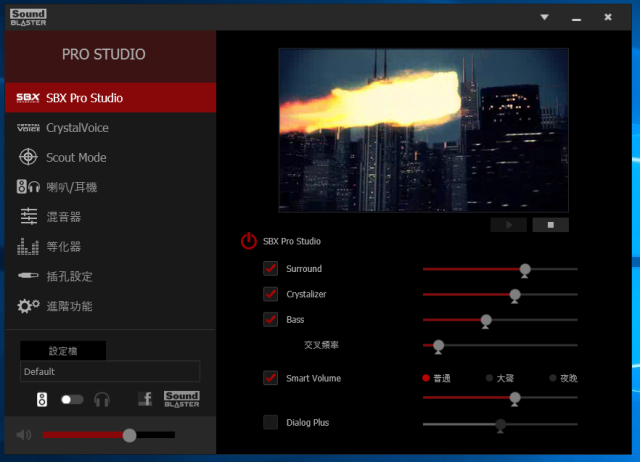Click the headphones output icon
This screenshot has width=640, height=462.
[102, 400]
